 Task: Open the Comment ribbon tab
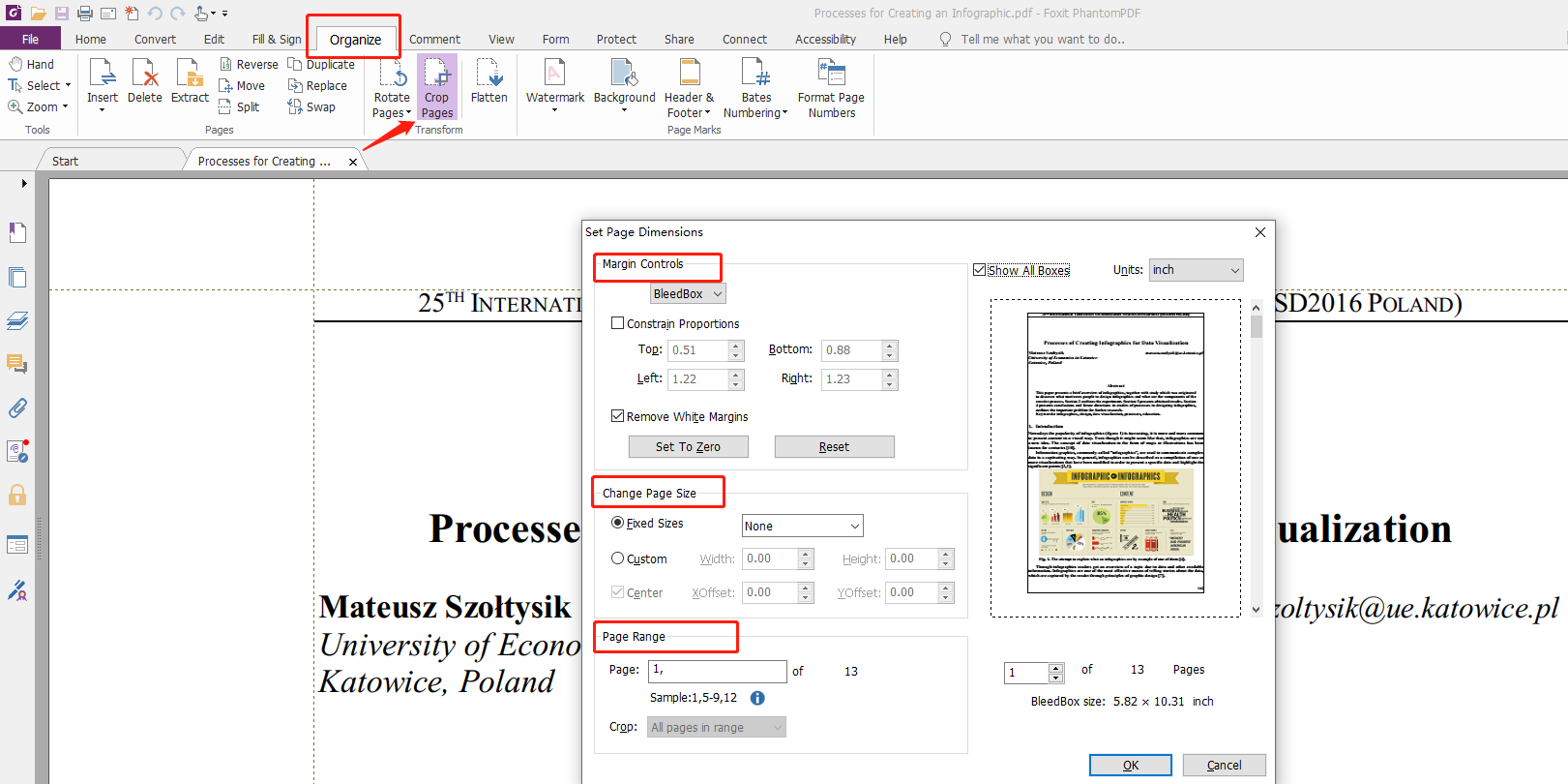coord(434,40)
